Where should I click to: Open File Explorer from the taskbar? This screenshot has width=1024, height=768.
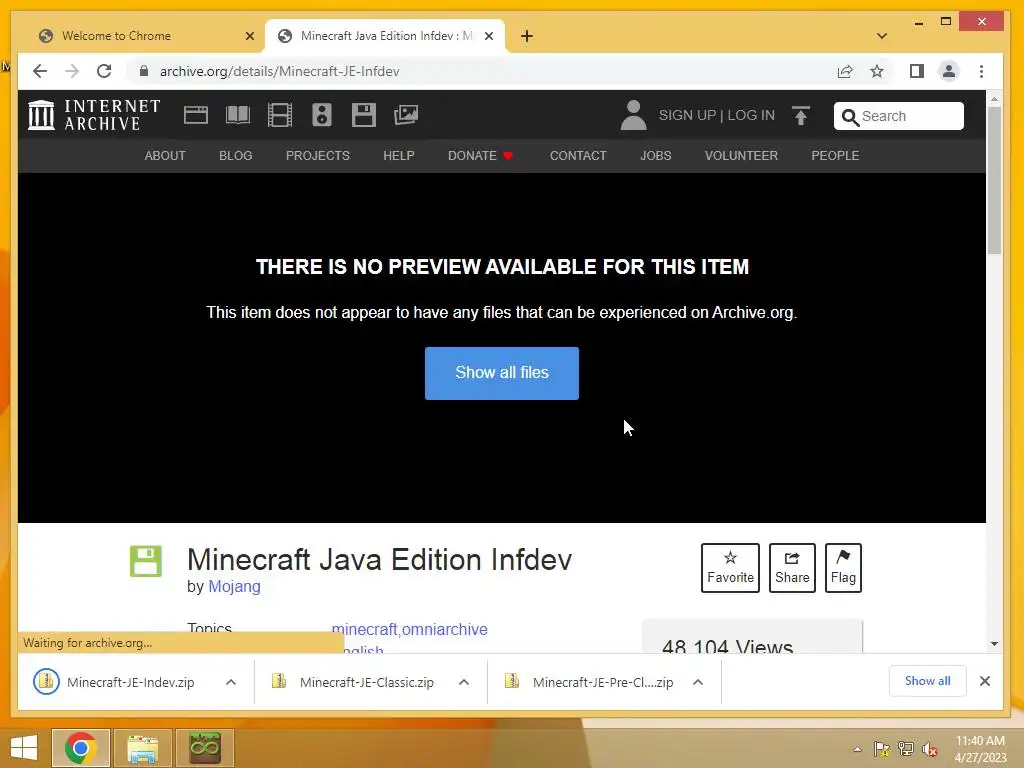[x=142, y=748]
